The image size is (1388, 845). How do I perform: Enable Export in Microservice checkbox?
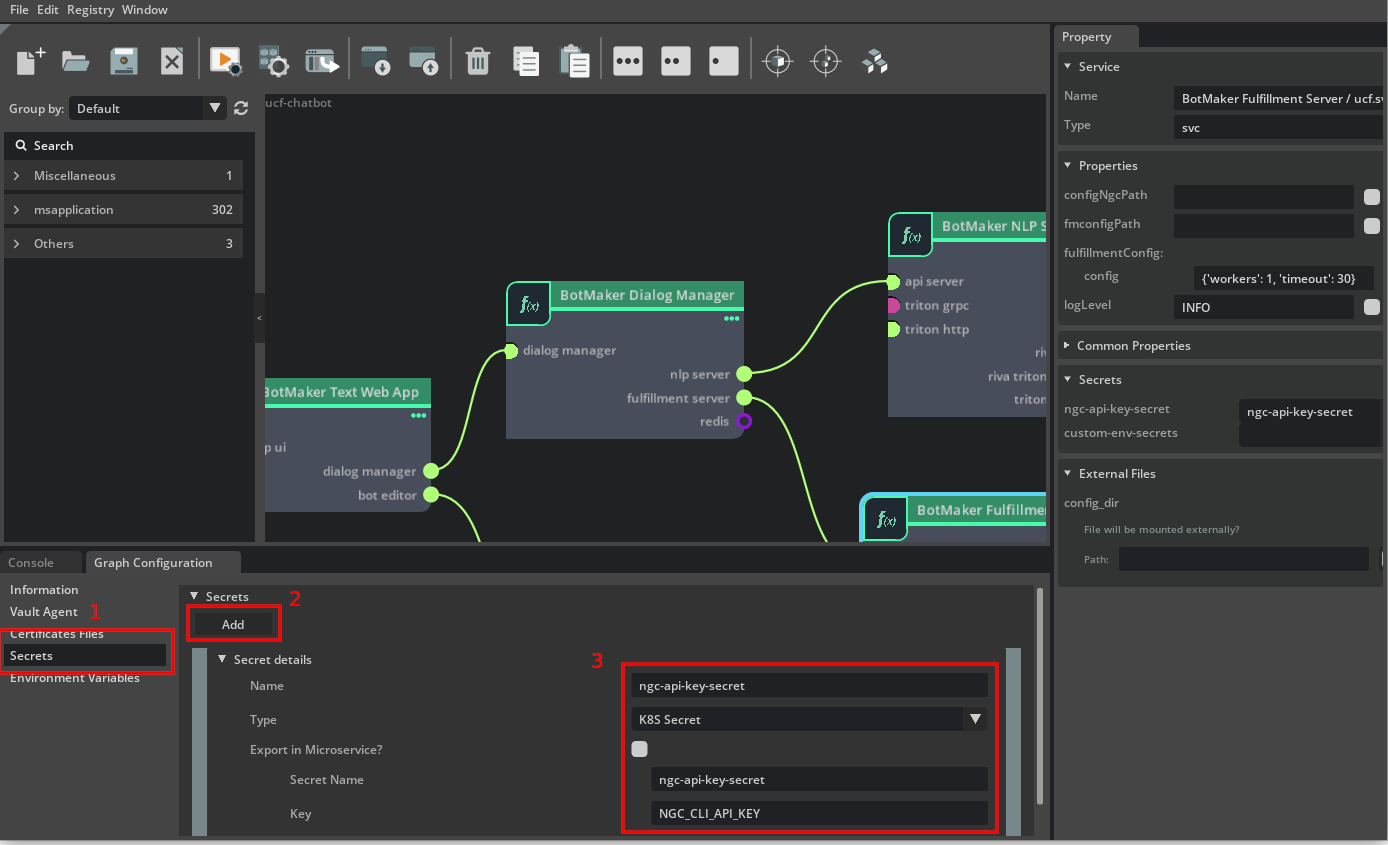point(640,749)
